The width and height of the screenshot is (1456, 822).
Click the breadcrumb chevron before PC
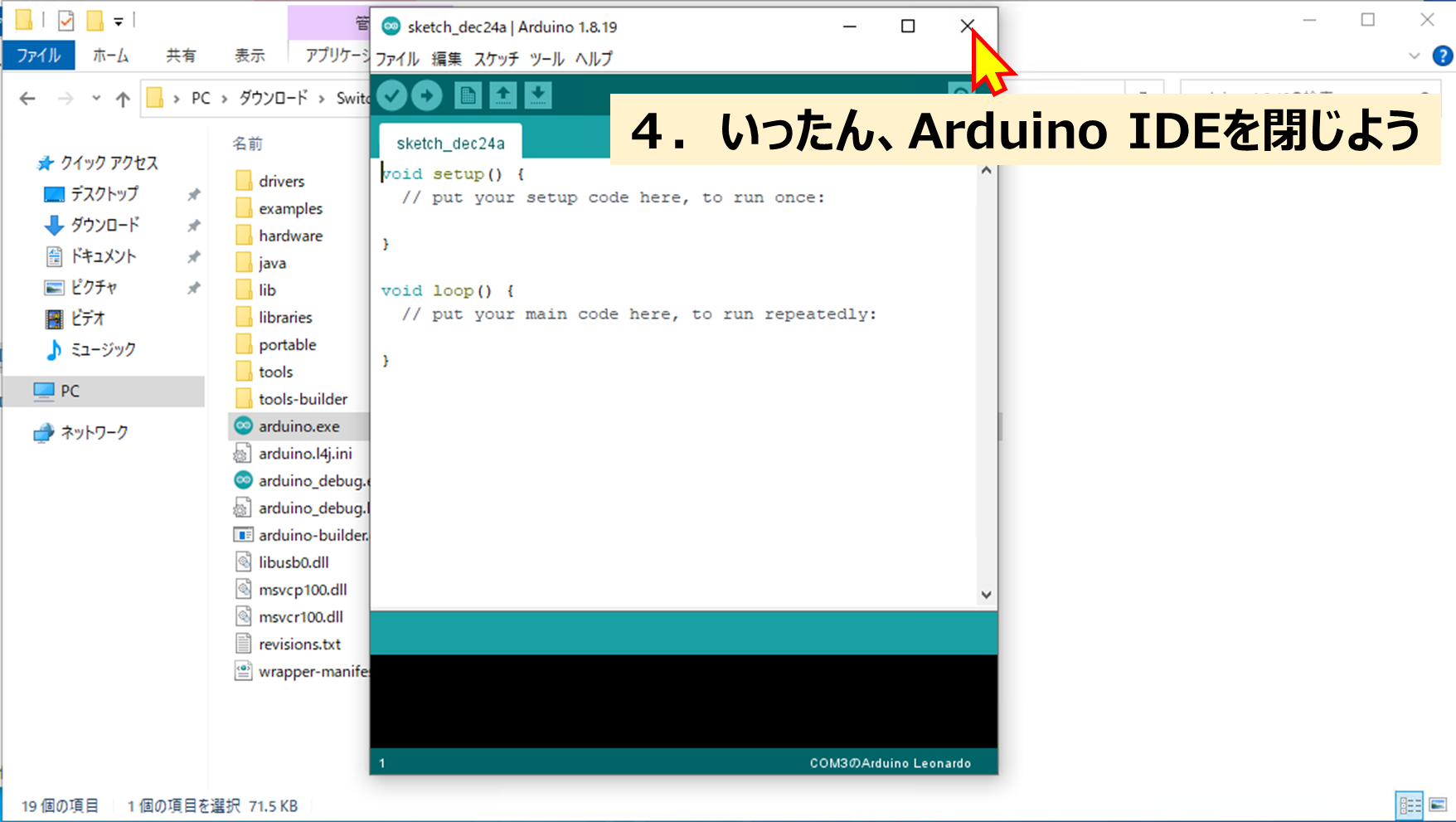click(x=177, y=99)
